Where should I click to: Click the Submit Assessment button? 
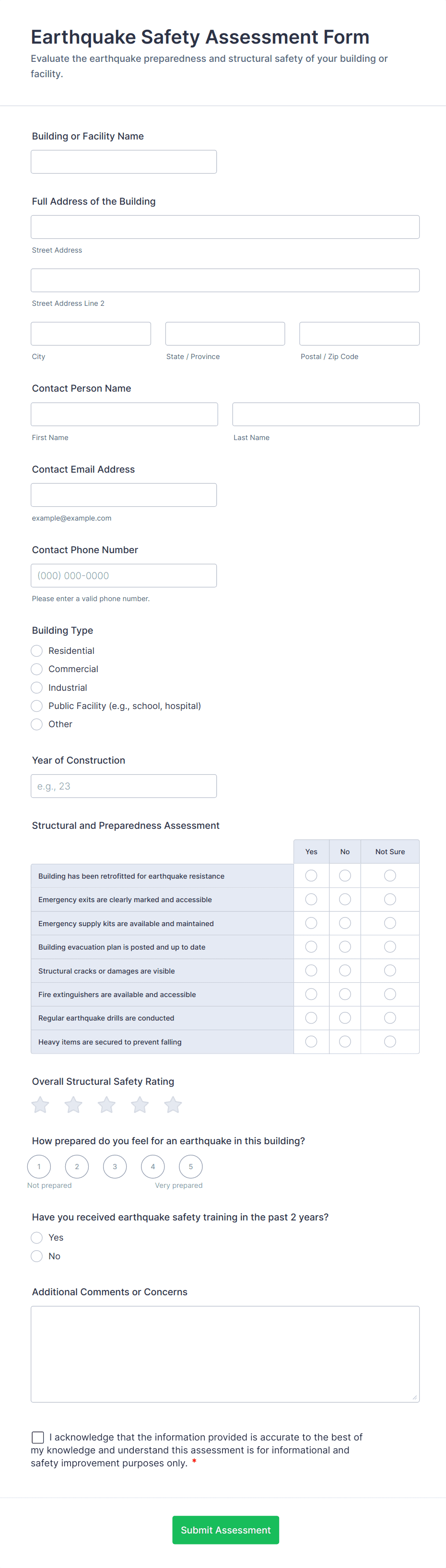(225, 1529)
